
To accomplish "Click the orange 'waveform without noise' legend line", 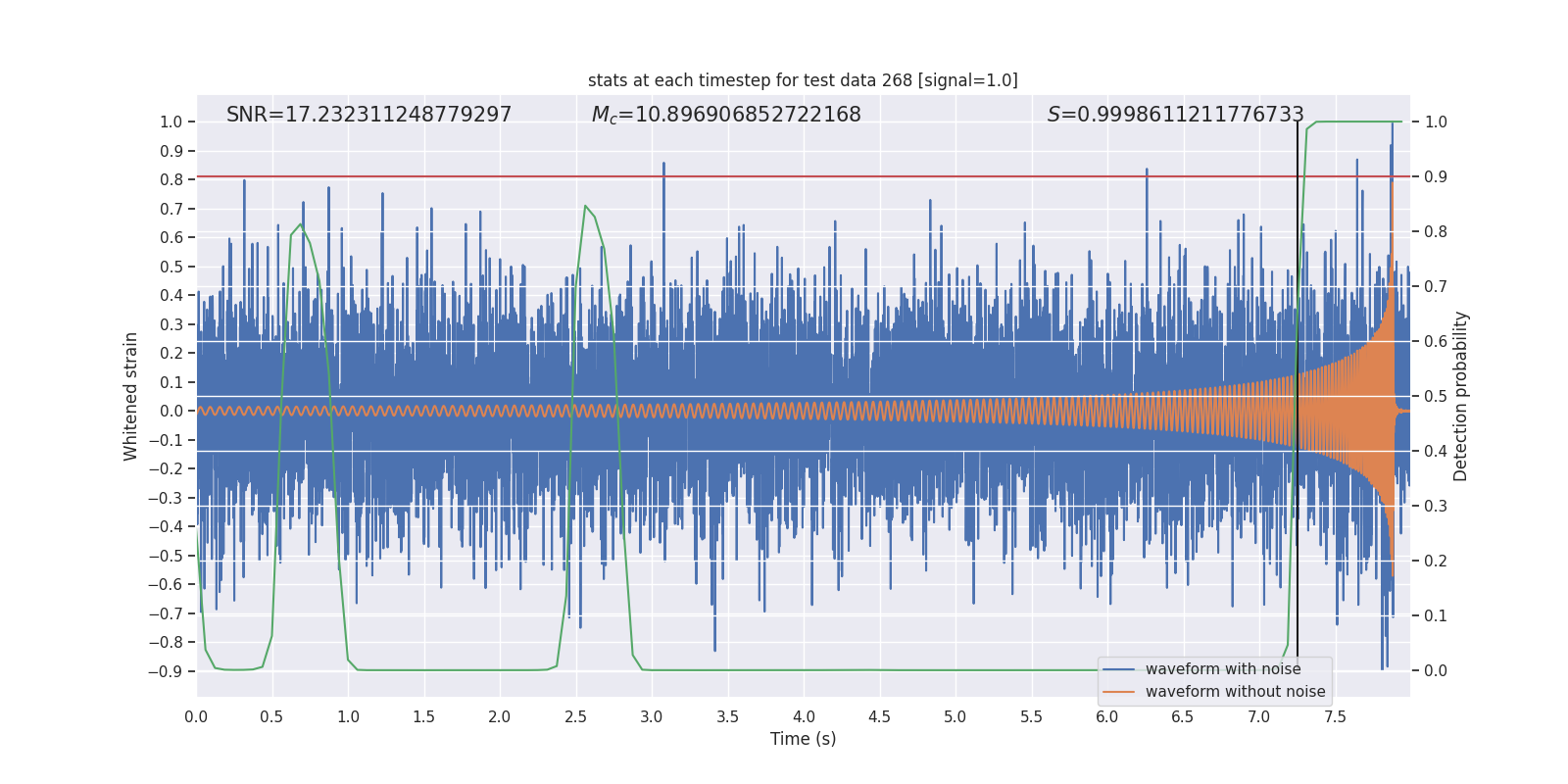I will 1118,692.
